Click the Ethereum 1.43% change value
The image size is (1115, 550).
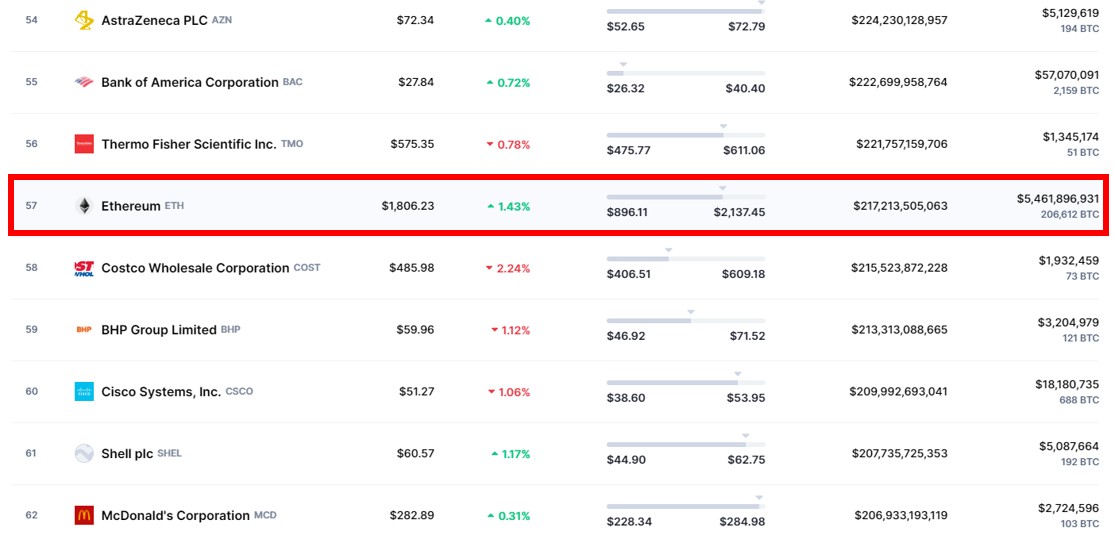508,206
